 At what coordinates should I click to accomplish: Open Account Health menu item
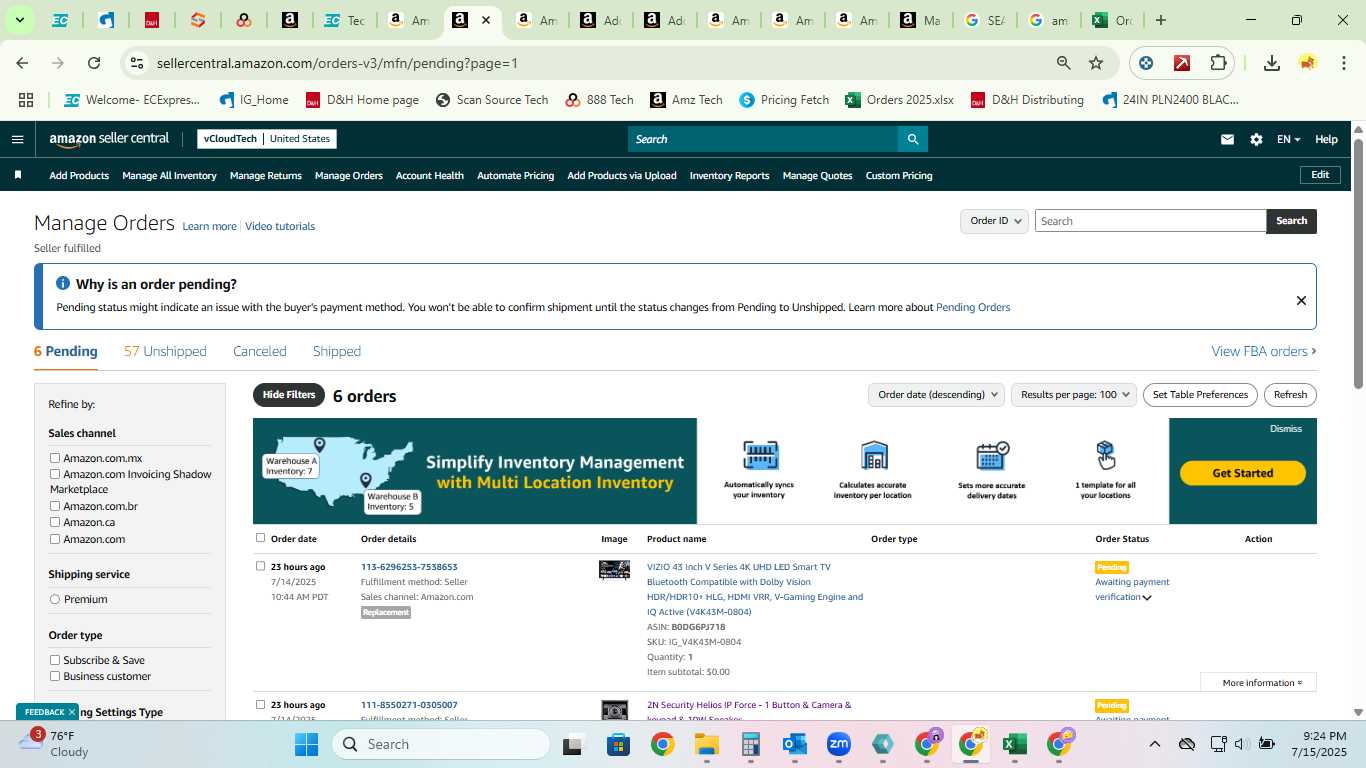[x=430, y=176]
